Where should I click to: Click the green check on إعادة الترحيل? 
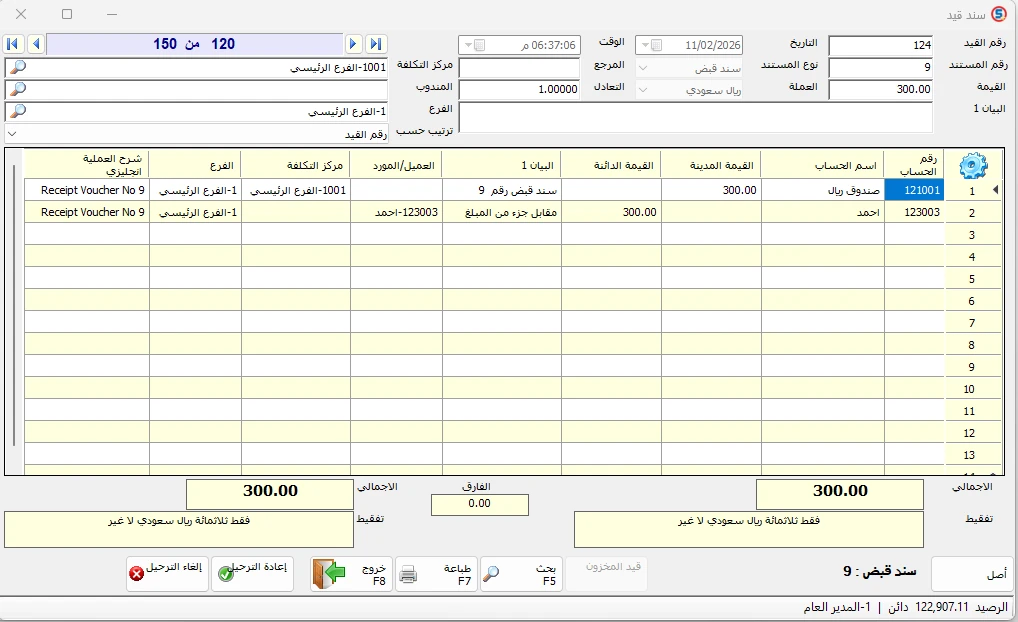tap(225, 574)
